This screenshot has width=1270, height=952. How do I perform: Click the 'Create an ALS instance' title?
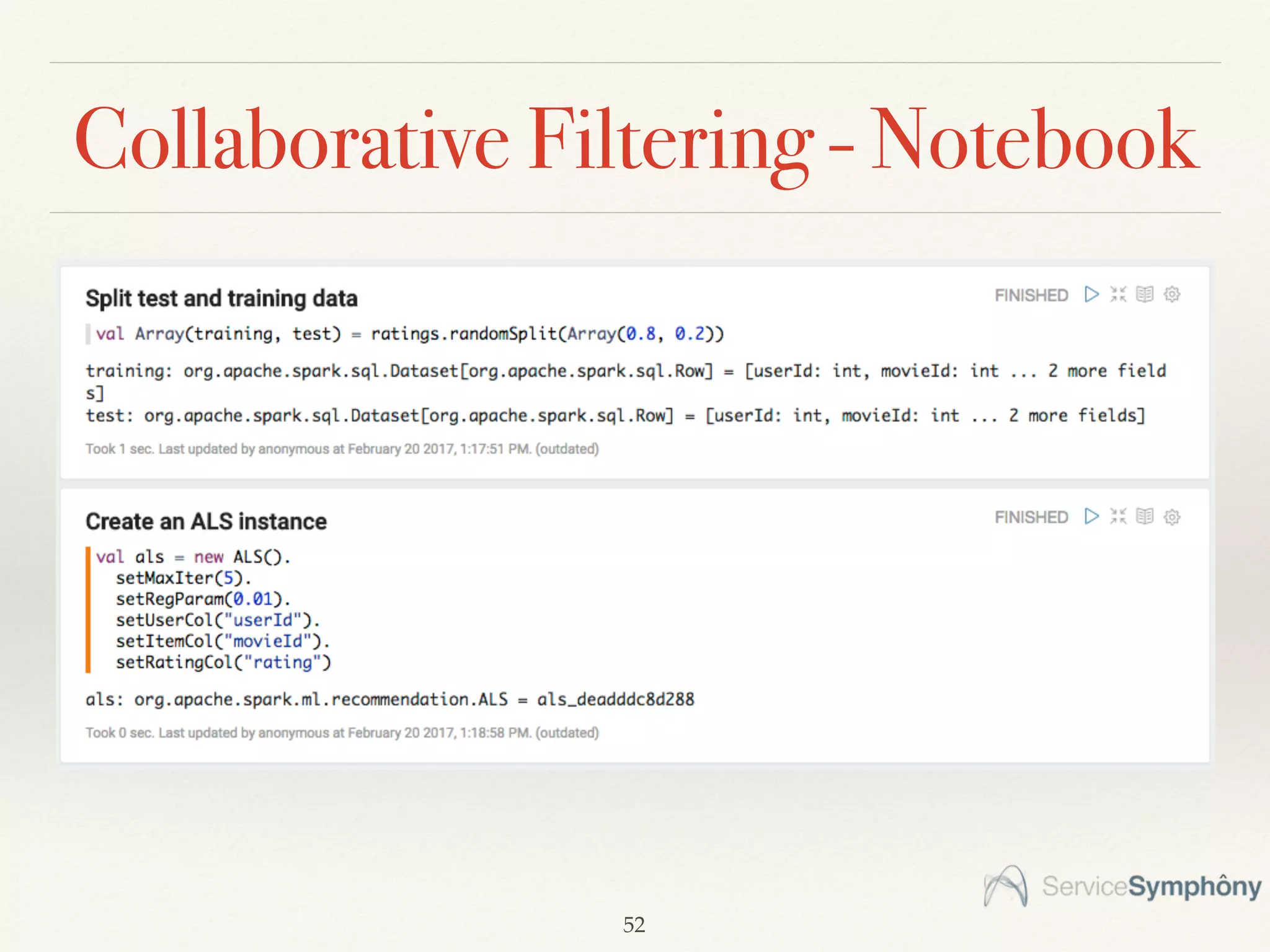tap(206, 522)
